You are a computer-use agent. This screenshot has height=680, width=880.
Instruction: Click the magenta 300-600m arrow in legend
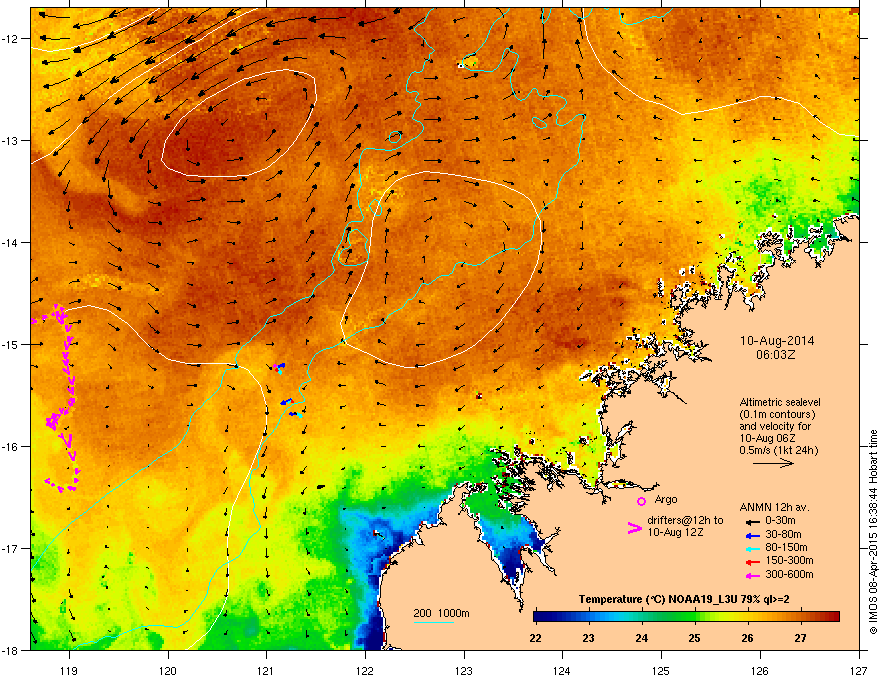pyautogui.click(x=753, y=575)
